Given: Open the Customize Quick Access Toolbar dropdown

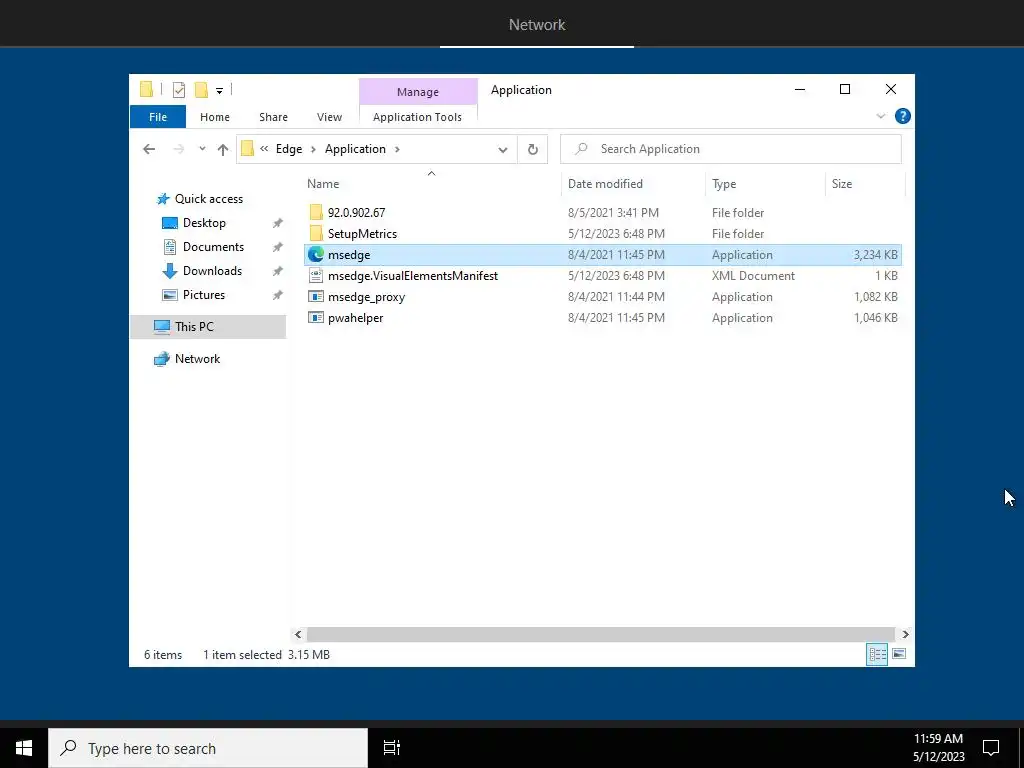Looking at the screenshot, I should [219, 91].
